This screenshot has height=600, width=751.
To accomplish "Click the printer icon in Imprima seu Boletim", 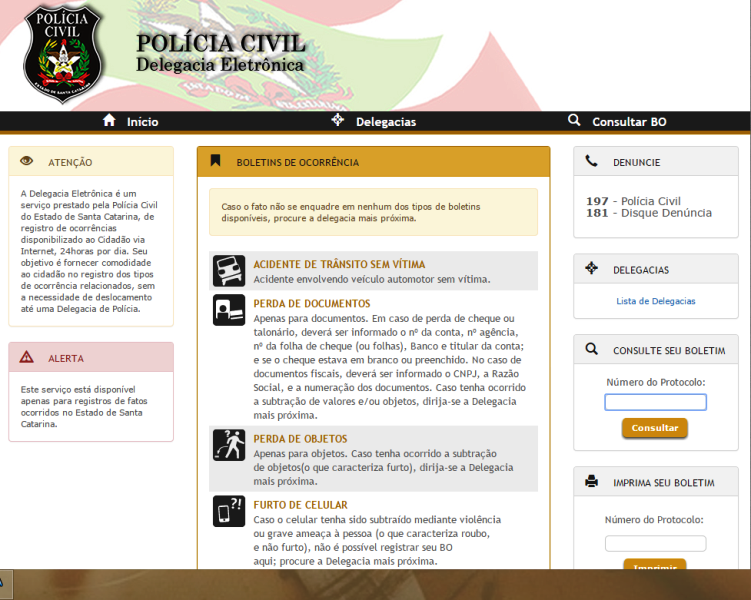I will click(x=592, y=482).
